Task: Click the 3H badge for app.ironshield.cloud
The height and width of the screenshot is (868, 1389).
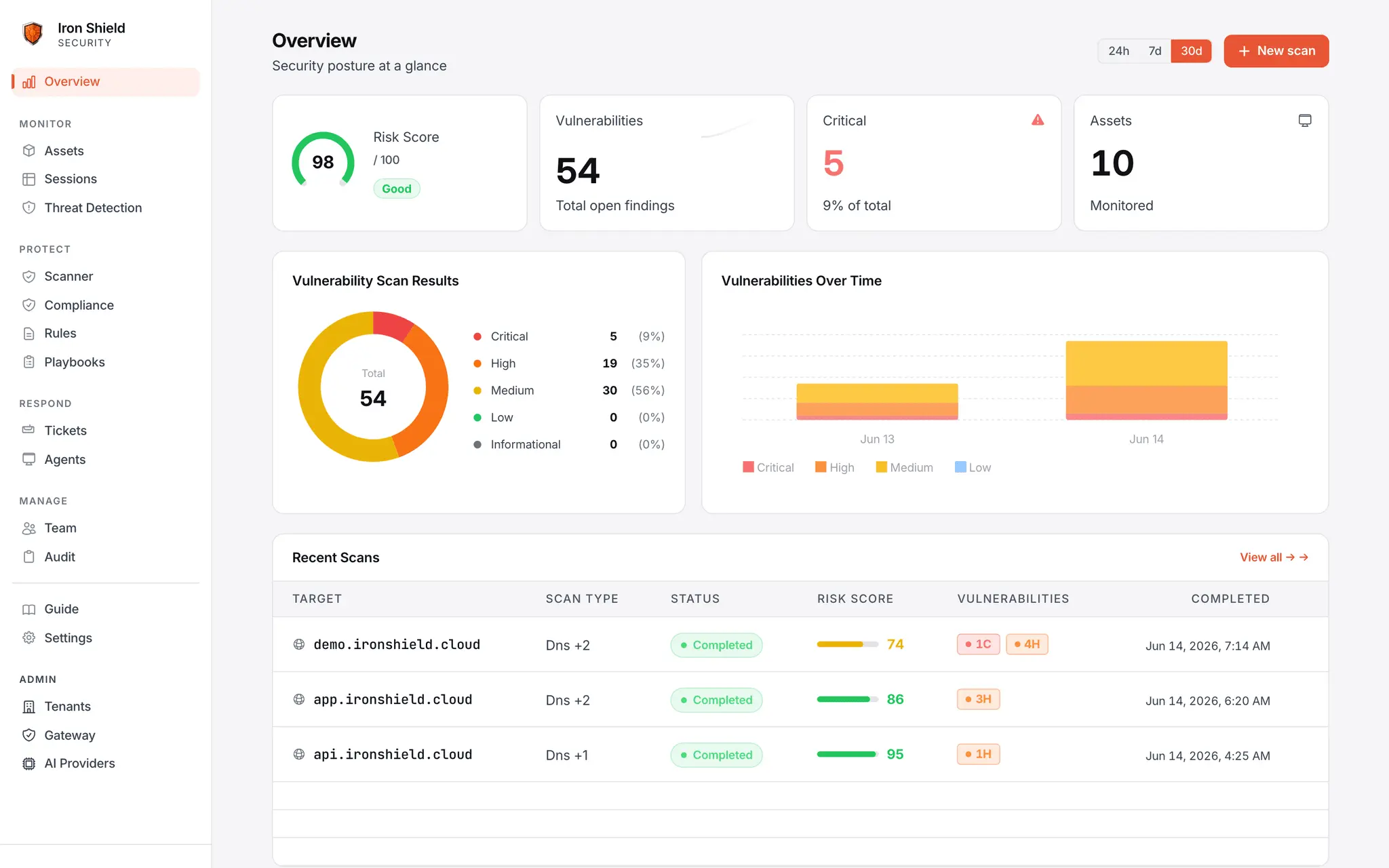Action: (978, 699)
